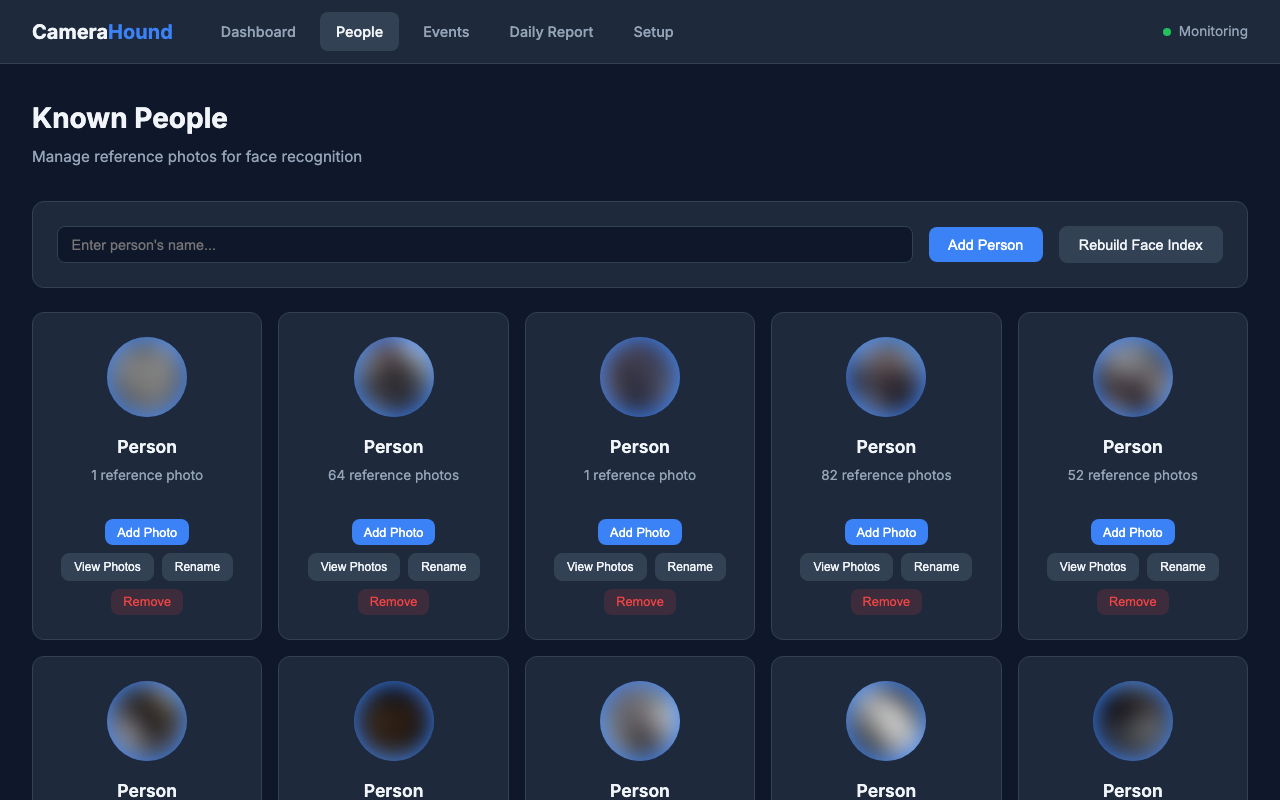The width and height of the screenshot is (1280, 800).
Task: Click the Add Person button
Action: click(985, 244)
